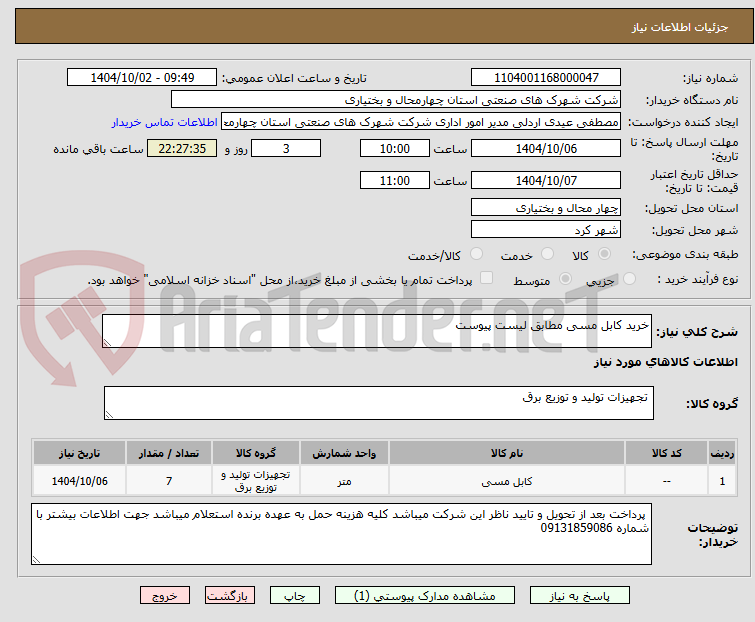
Task: Click the response deadline date 1404/10/06 field
Action: point(546,148)
